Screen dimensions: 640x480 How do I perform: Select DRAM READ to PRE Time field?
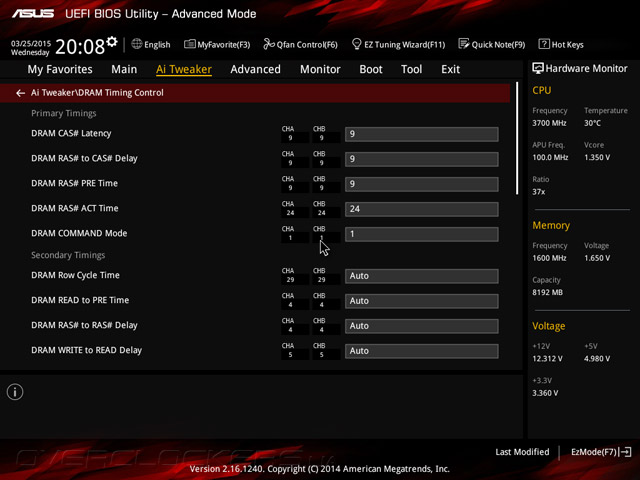(422, 301)
